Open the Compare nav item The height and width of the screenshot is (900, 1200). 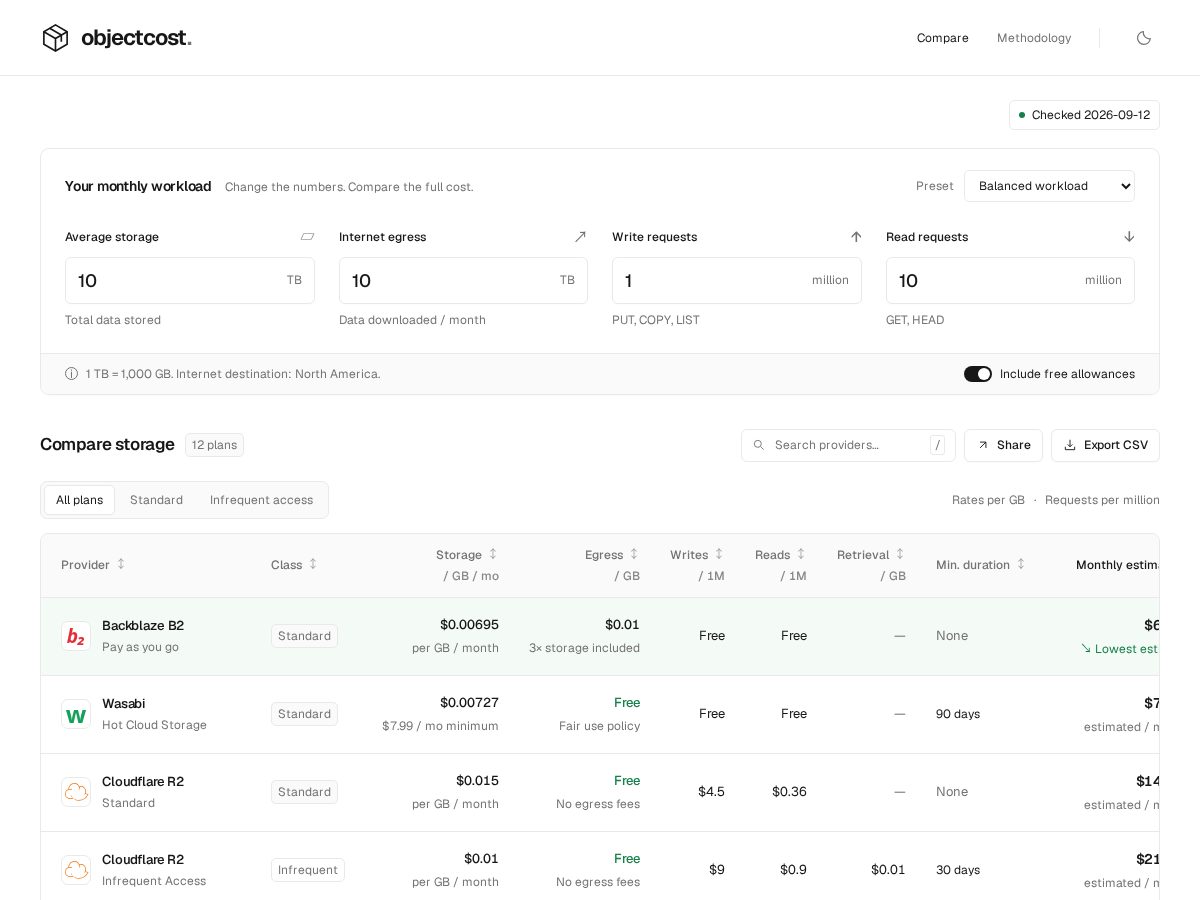pyautogui.click(x=942, y=38)
